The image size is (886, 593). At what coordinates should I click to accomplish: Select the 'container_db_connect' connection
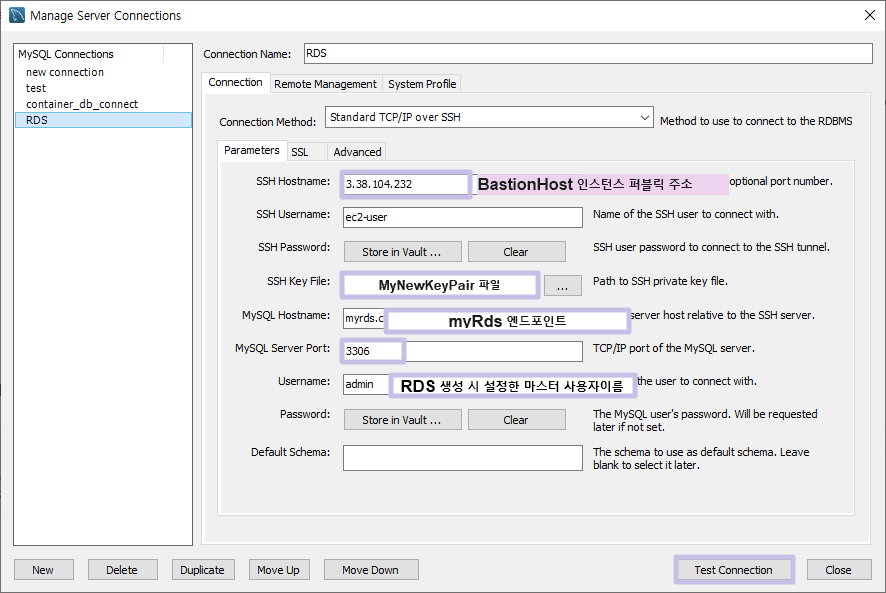103,104
